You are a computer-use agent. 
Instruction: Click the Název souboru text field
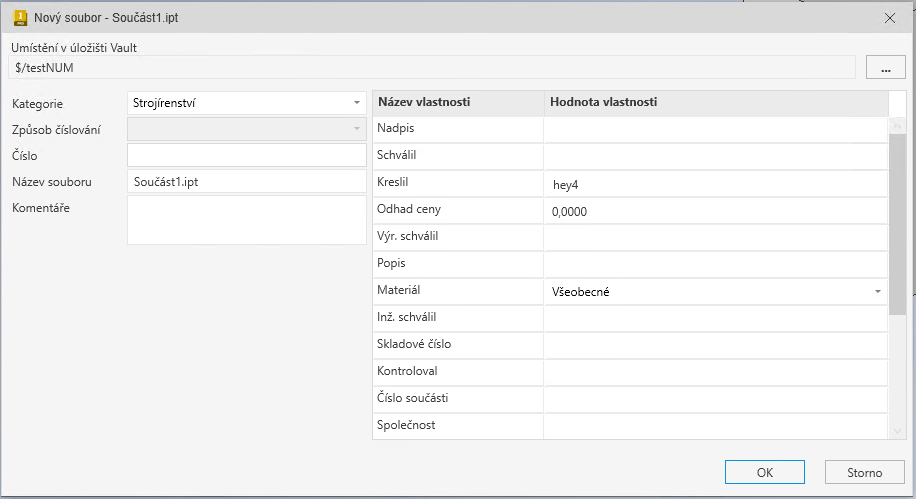(247, 182)
